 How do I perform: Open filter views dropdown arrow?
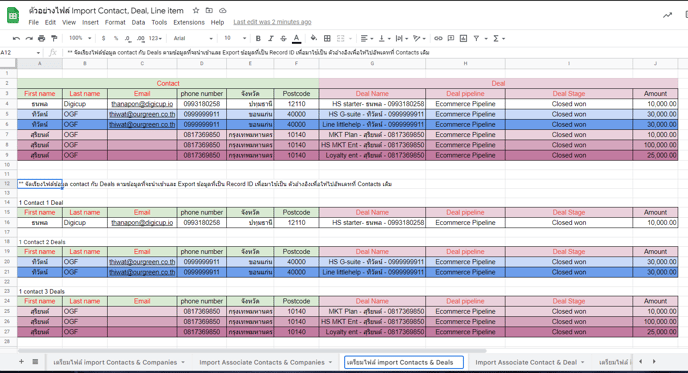click(x=486, y=39)
